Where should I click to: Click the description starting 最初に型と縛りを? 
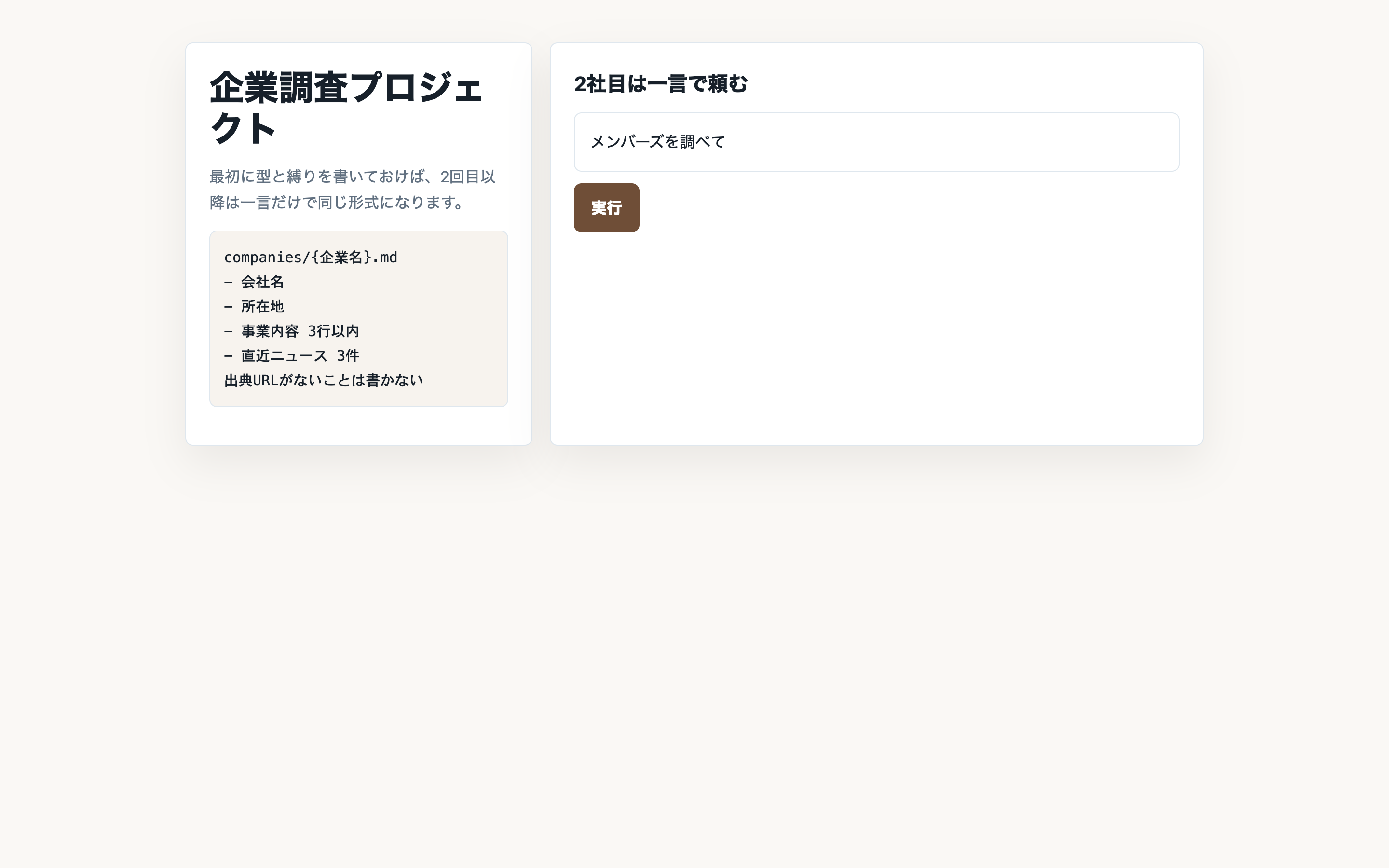click(x=353, y=190)
